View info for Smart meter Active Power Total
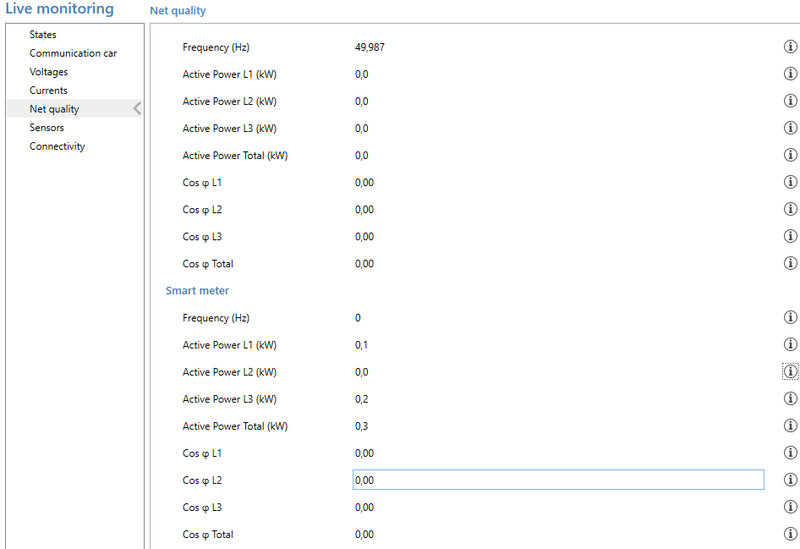This screenshot has height=549, width=800. pyautogui.click(x=790, y=426)
